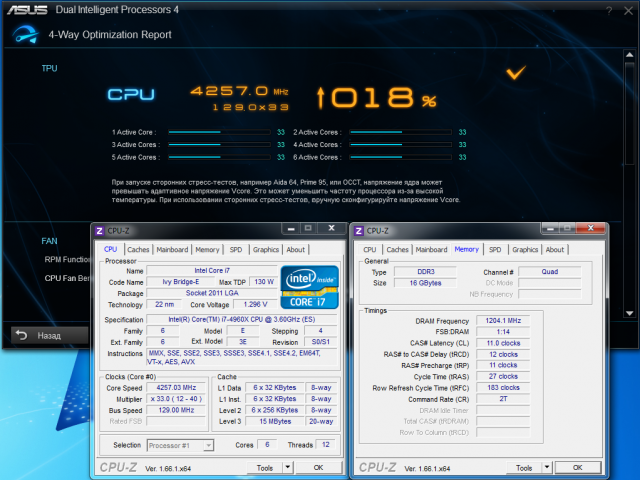Click the 2 Active Cores ratio bar
Screen dimensions: 640x480
pyautogui.click(x=400, y=132)
